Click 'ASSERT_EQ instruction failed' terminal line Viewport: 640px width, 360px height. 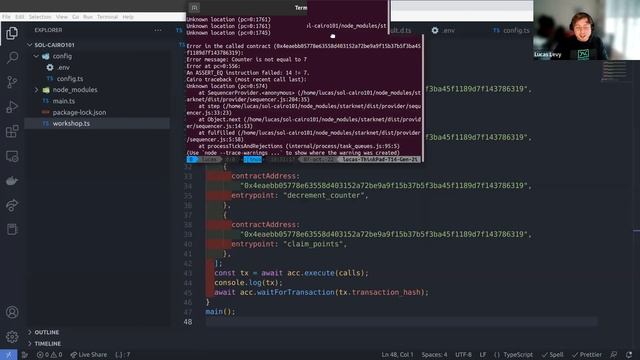248,73
